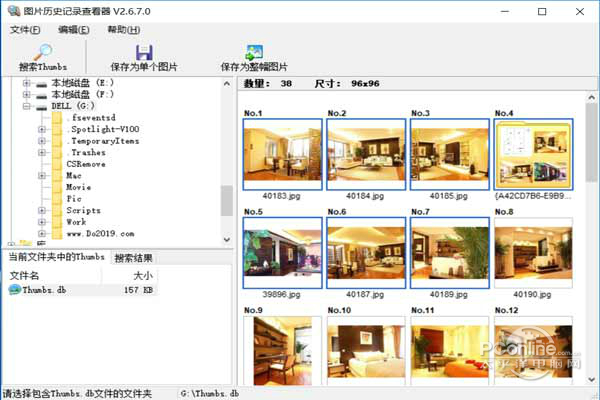600x400 pixels.
Task: Select the www.Do2019.com folder
Action: (x=100, y=233)
